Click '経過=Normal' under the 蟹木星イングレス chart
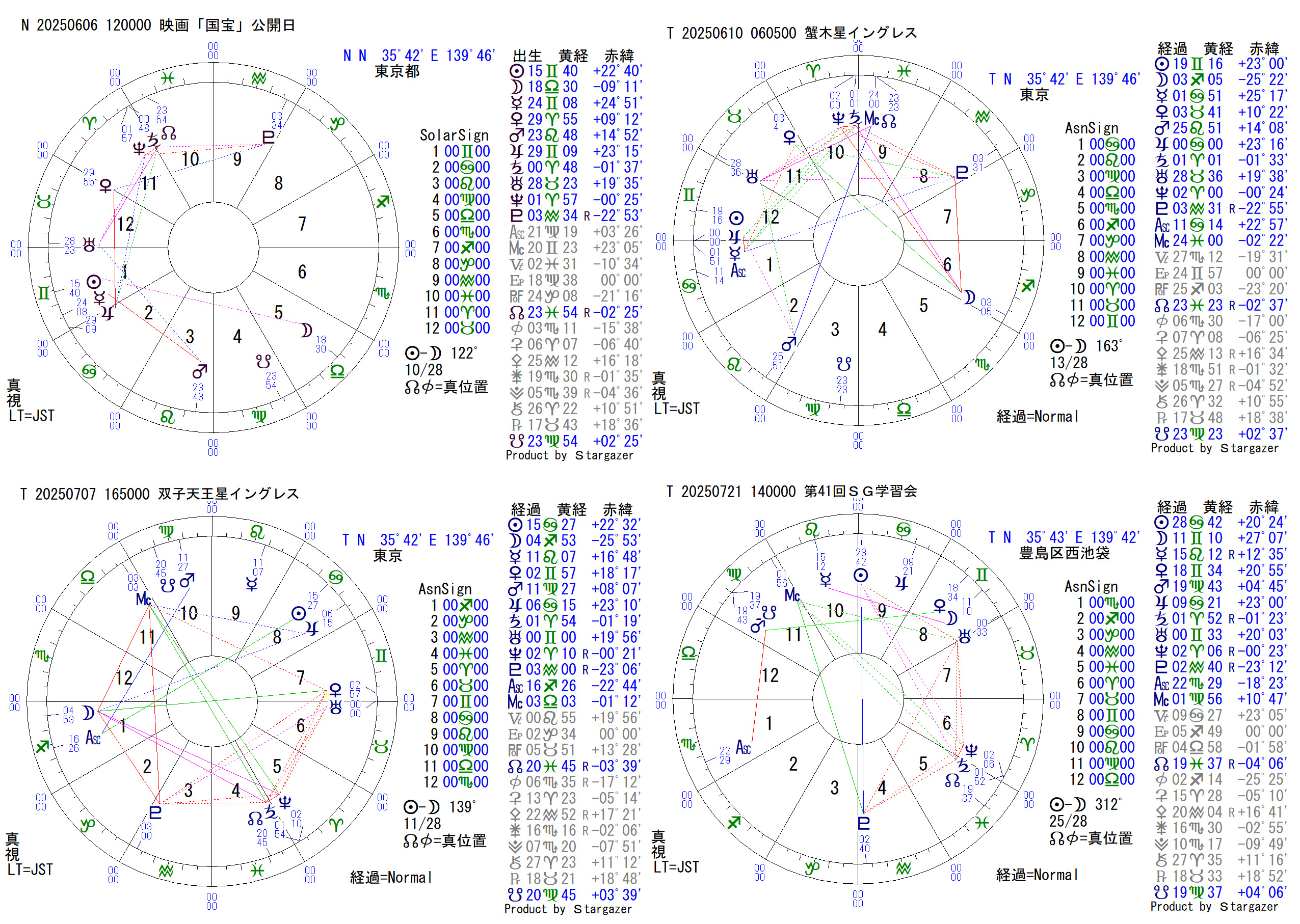The width and height of the screenshot is (1300, 924). (1037, 417)
